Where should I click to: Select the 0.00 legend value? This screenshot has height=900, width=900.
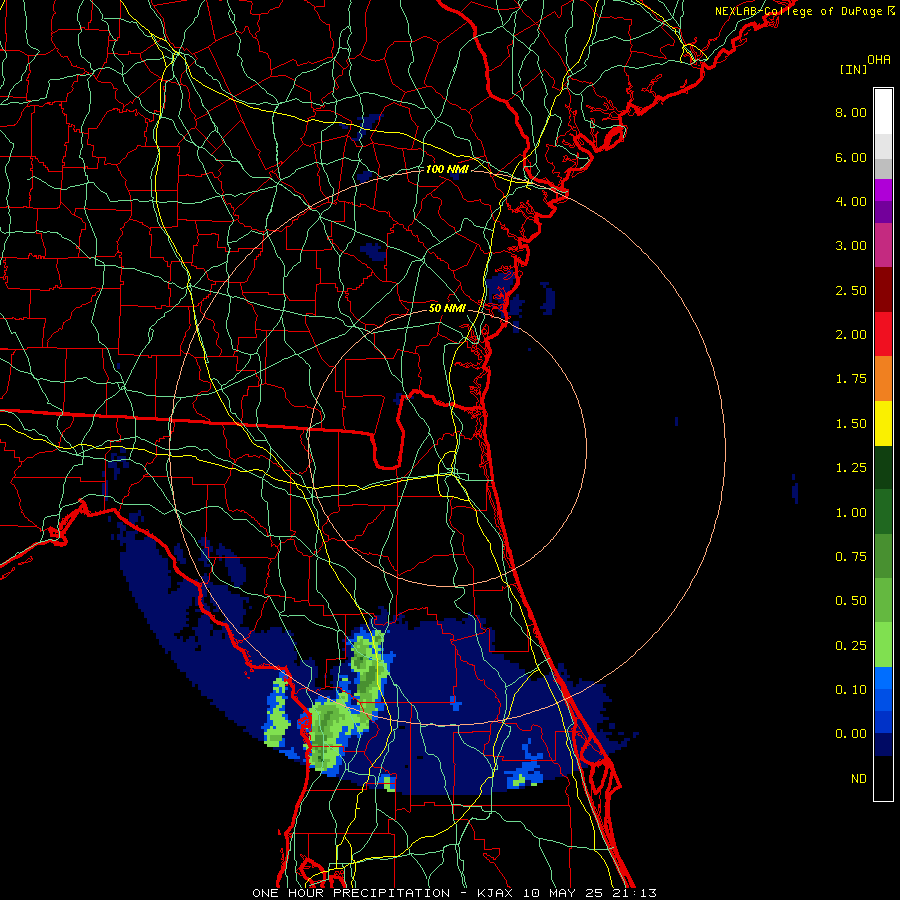pos(851,734)
